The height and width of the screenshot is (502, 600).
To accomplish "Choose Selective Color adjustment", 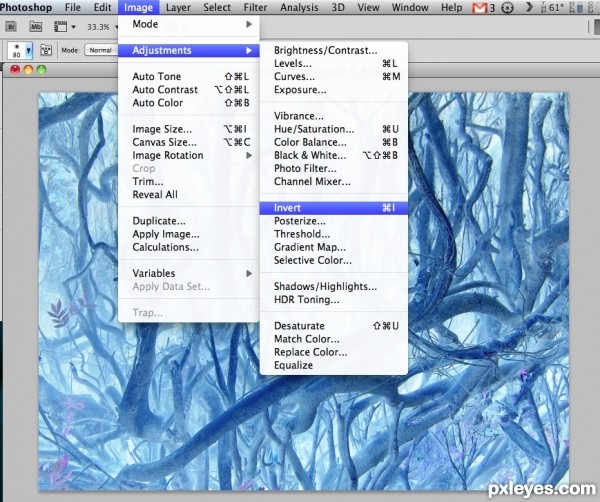I will [x=334, y=260].
